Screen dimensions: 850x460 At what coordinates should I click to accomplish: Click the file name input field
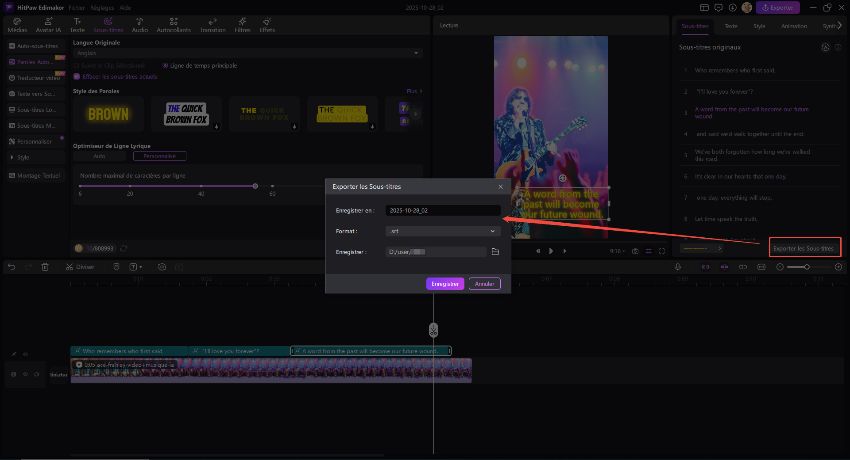click(442, 210)
